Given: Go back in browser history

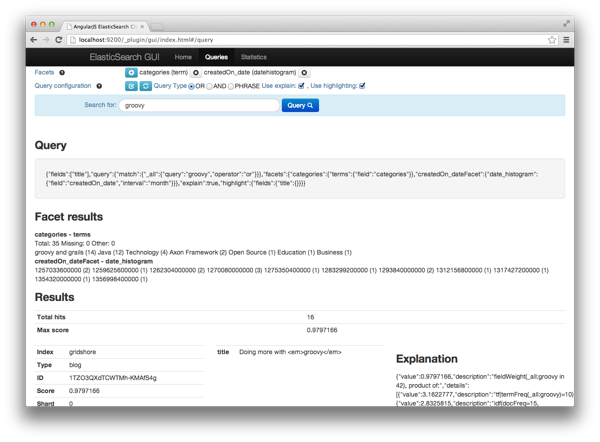Looking at the screenshot, I should (x=34, y=40).
